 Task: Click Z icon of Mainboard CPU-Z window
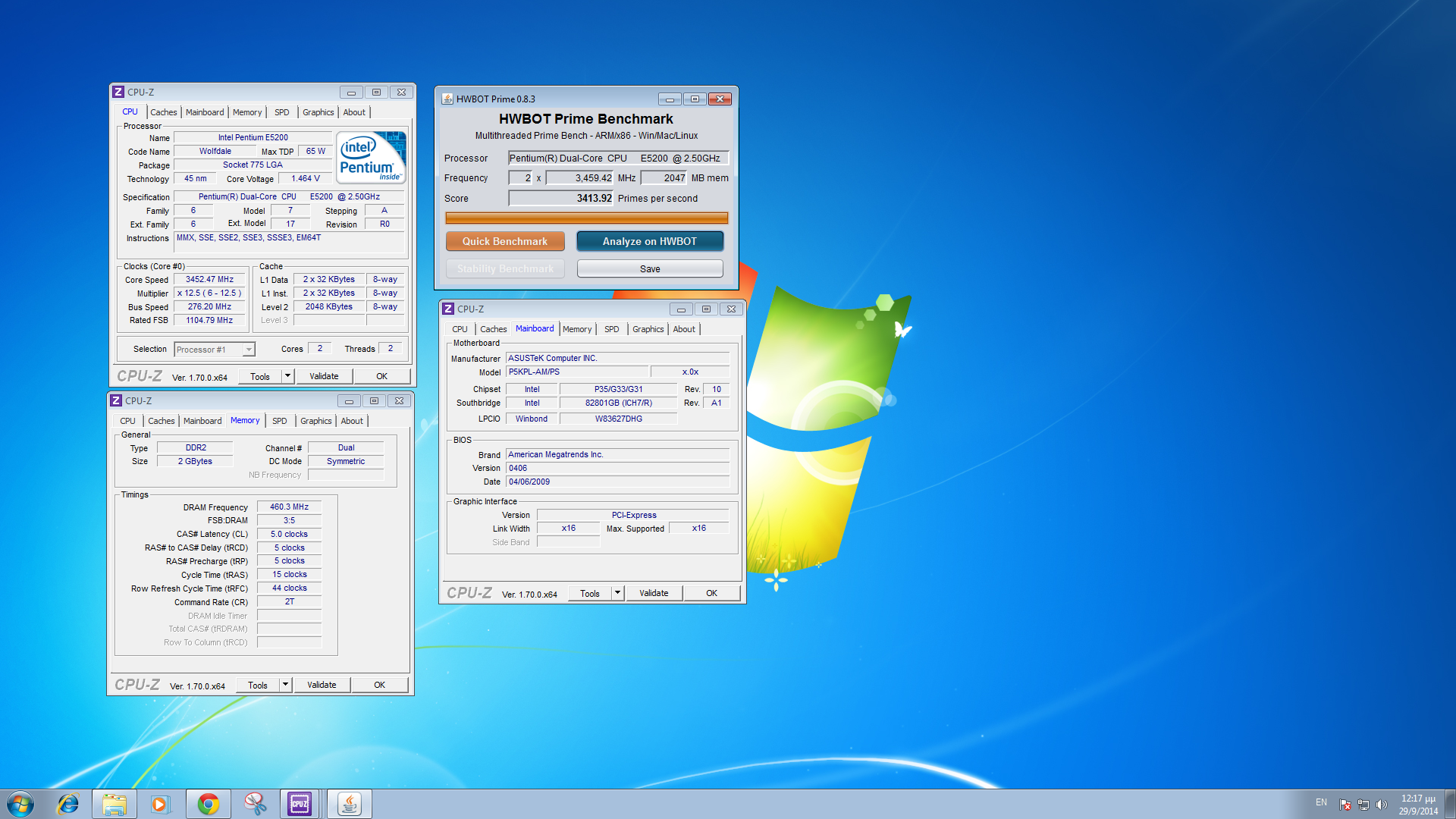click(x=448, y=309)
